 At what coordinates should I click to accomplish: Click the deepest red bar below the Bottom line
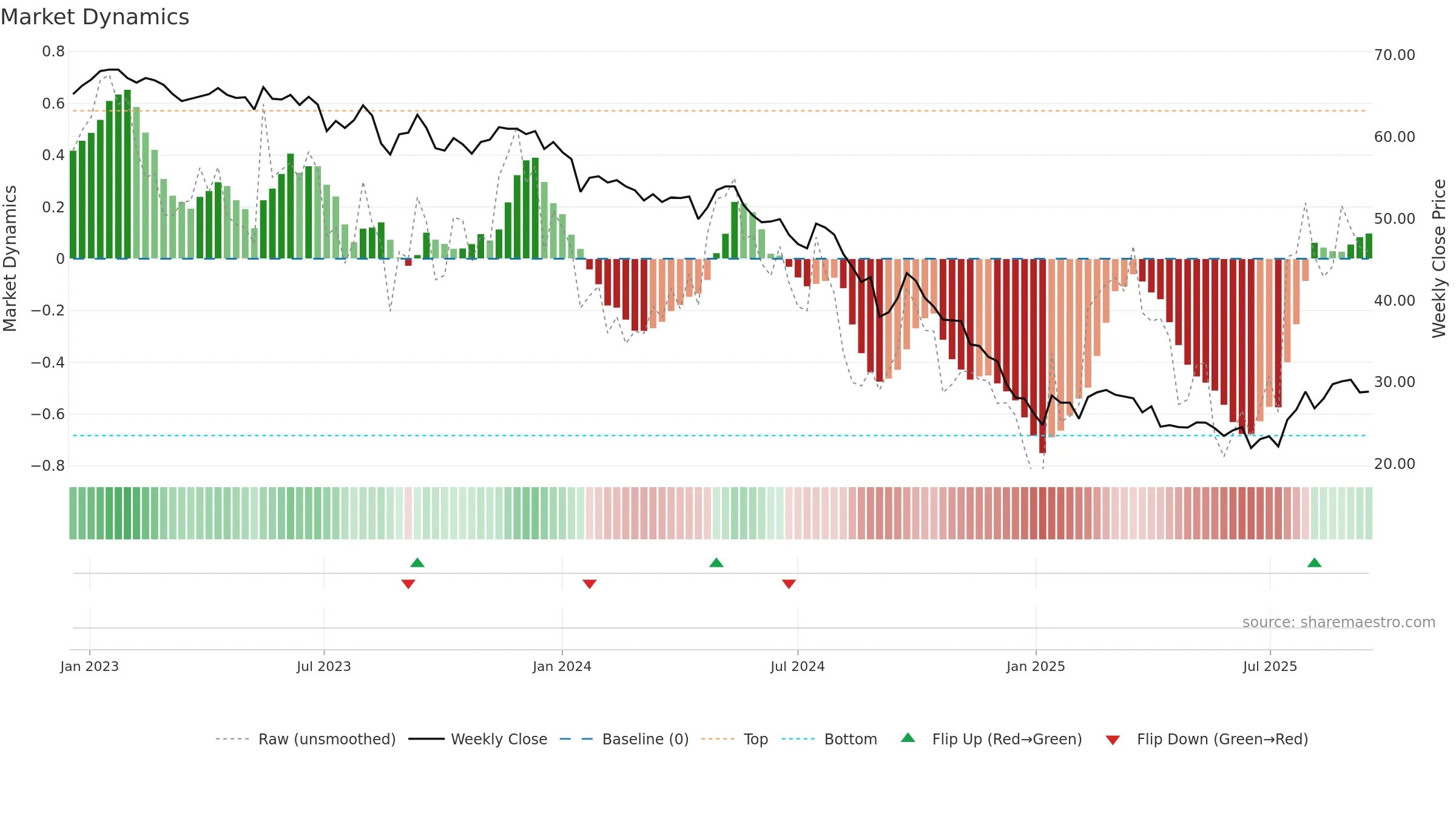(x=1042, y=356)
